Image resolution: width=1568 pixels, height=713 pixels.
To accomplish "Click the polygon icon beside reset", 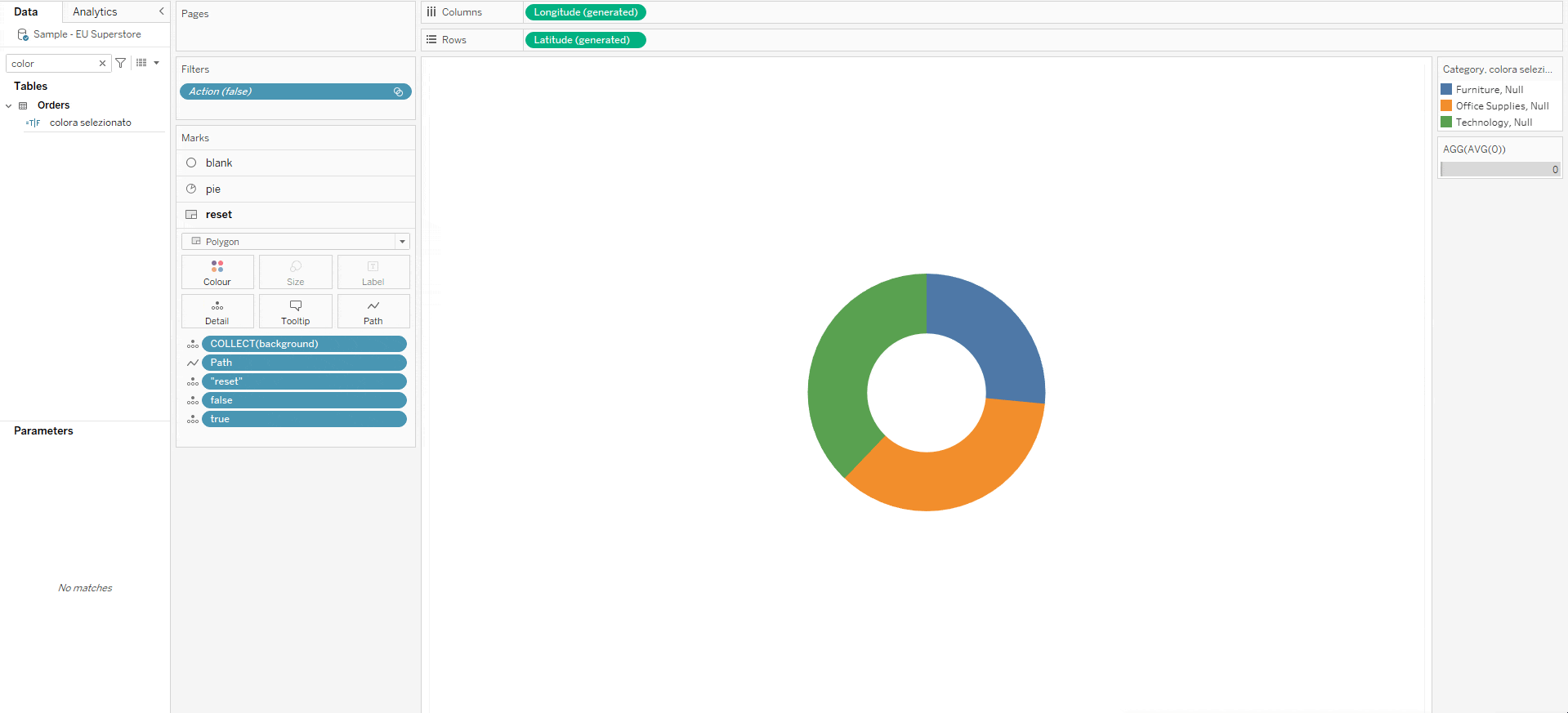I will pos(191,215).
